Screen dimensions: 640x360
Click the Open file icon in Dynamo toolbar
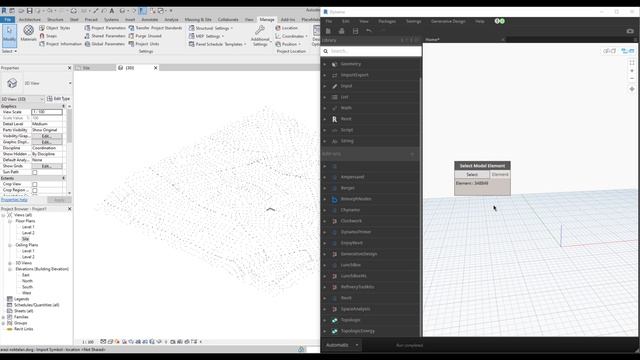(342, 31)
